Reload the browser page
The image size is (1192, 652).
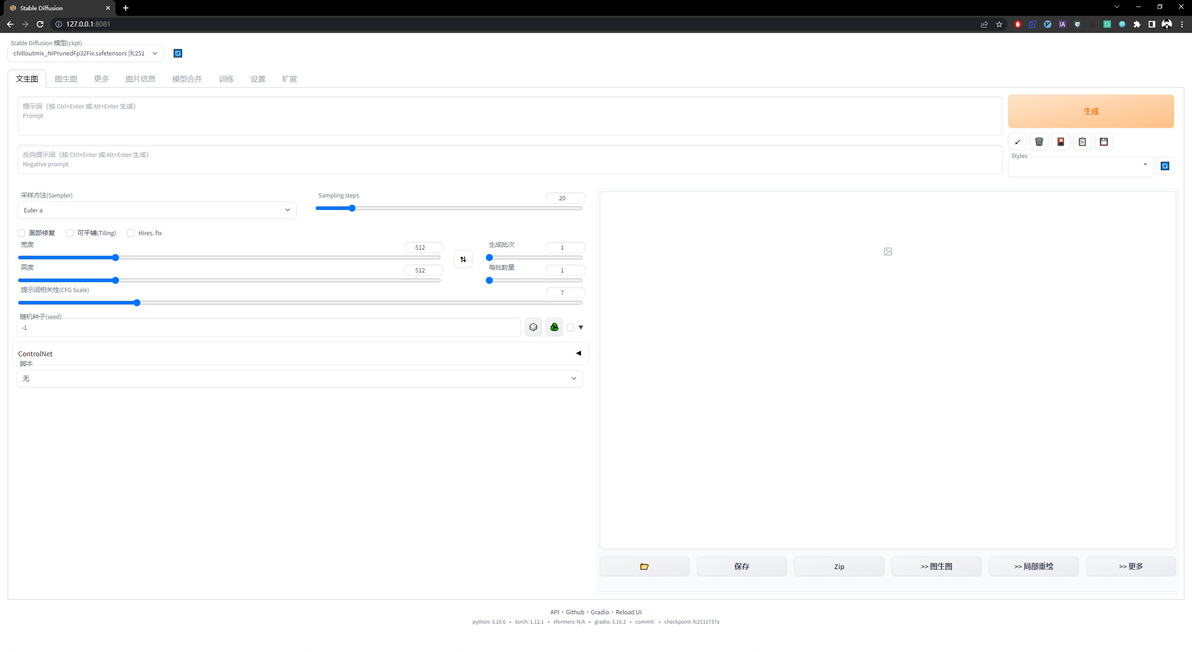point(40,24)
